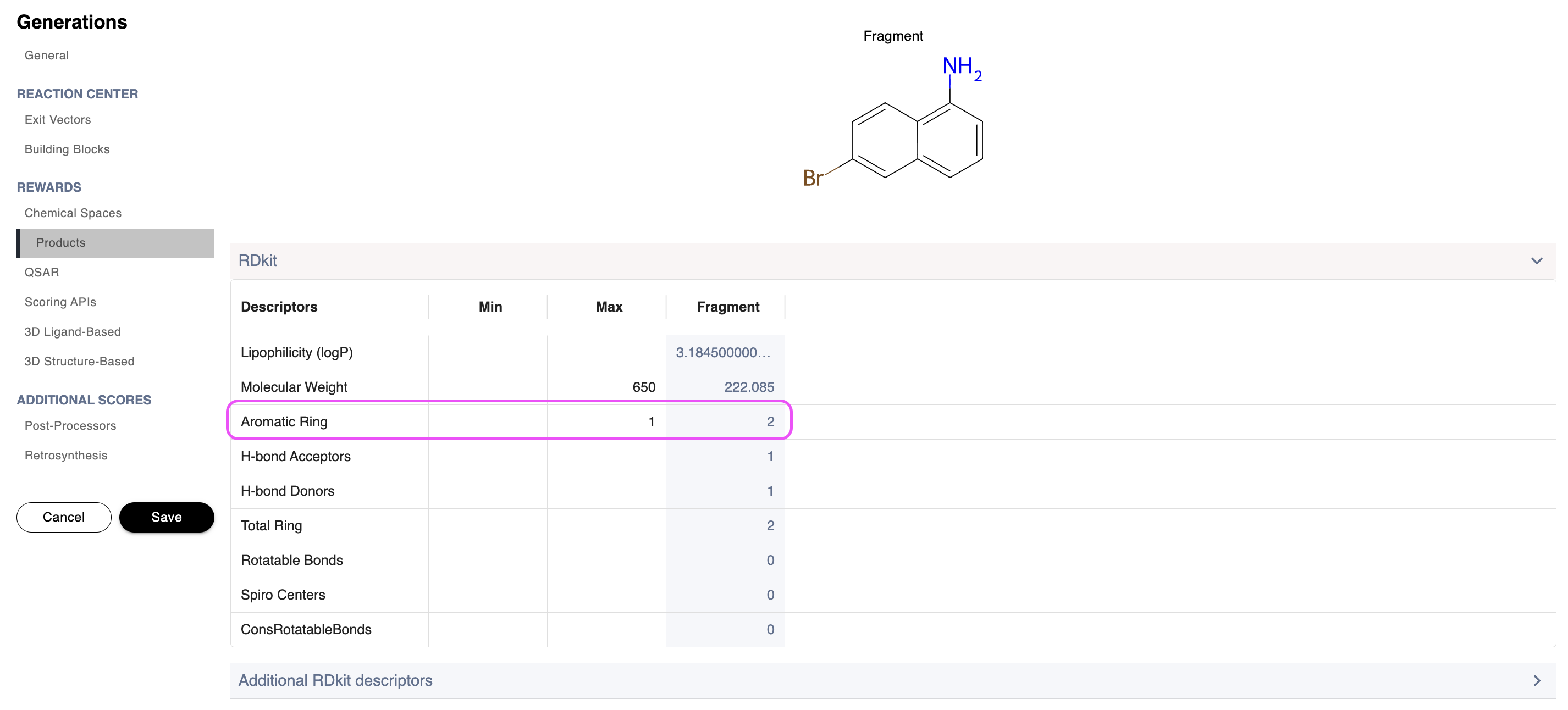The height and width of the screenshot is (710, 1568).
Task: Click the H-bond Acceptors descriptor label
Action: tap(296, 457)
